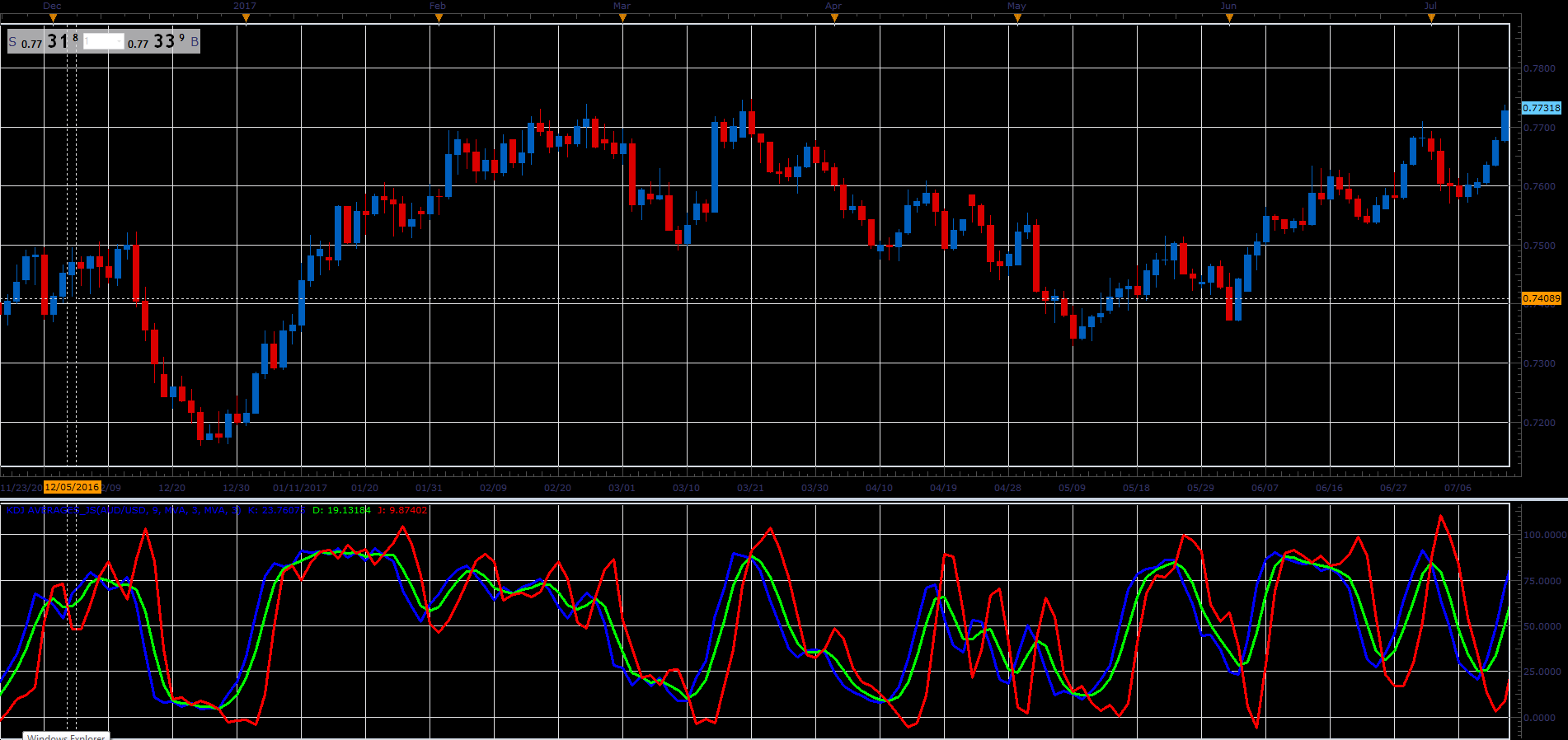This screenshot has width=1568, height=740.
Task: Click the 0.7800 price axis label
Action: (x=1539, y=68)
